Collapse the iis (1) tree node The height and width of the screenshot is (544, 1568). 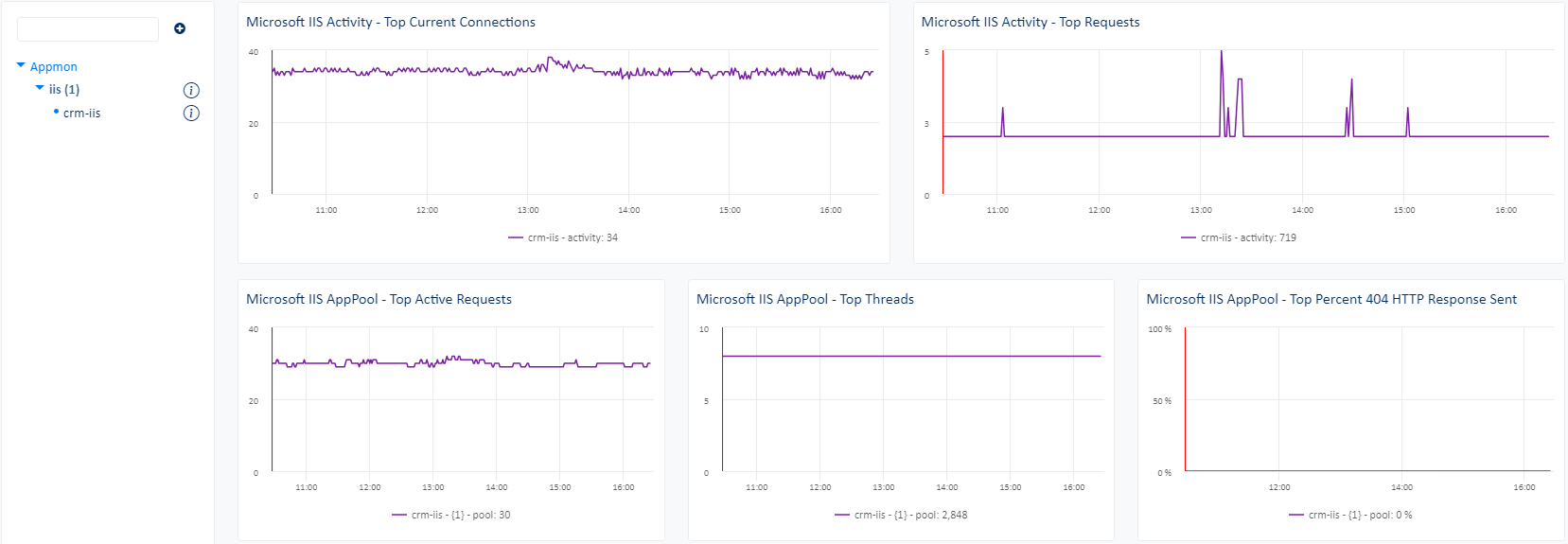[x=40, y=88]
